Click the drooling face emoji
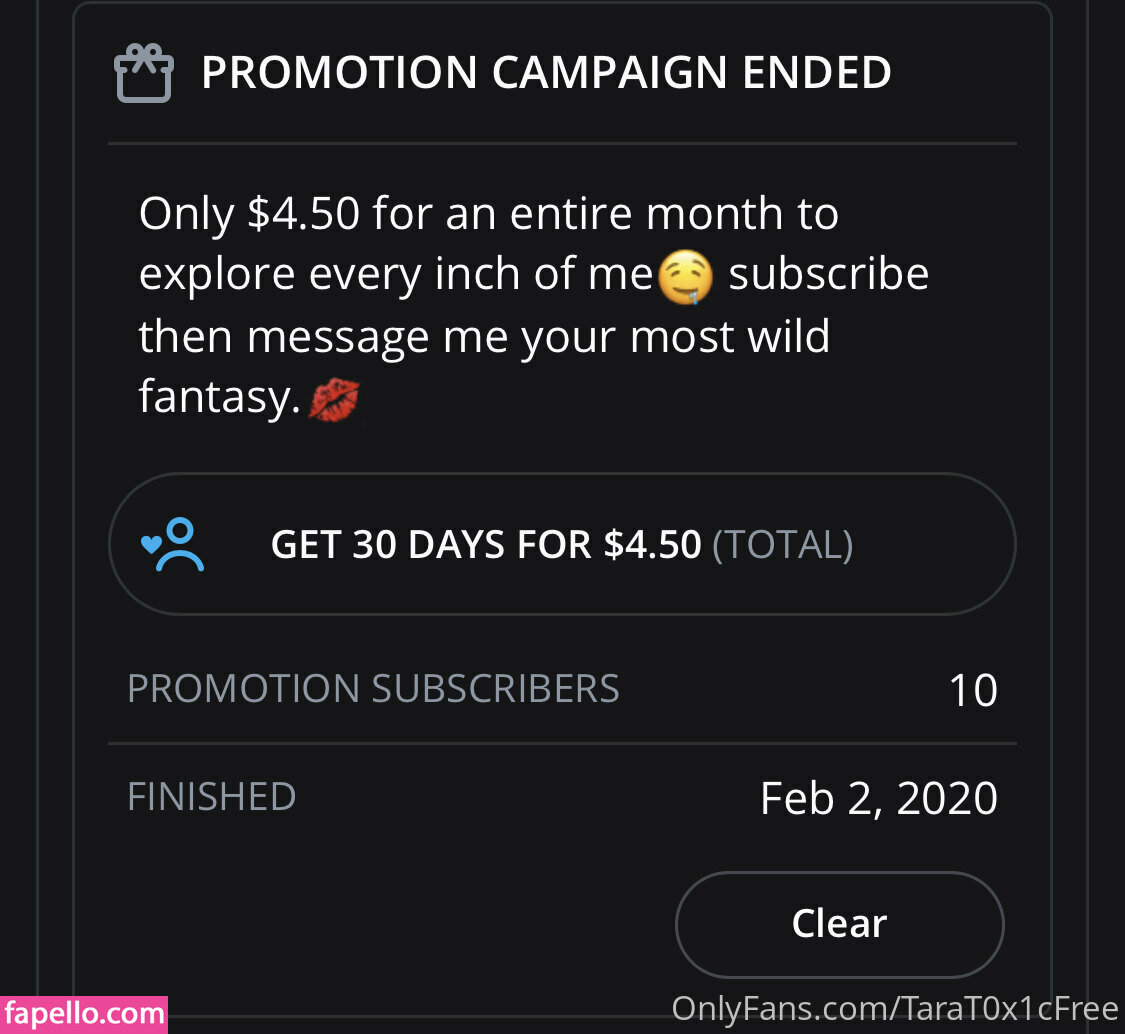 [x=685, y=277]
